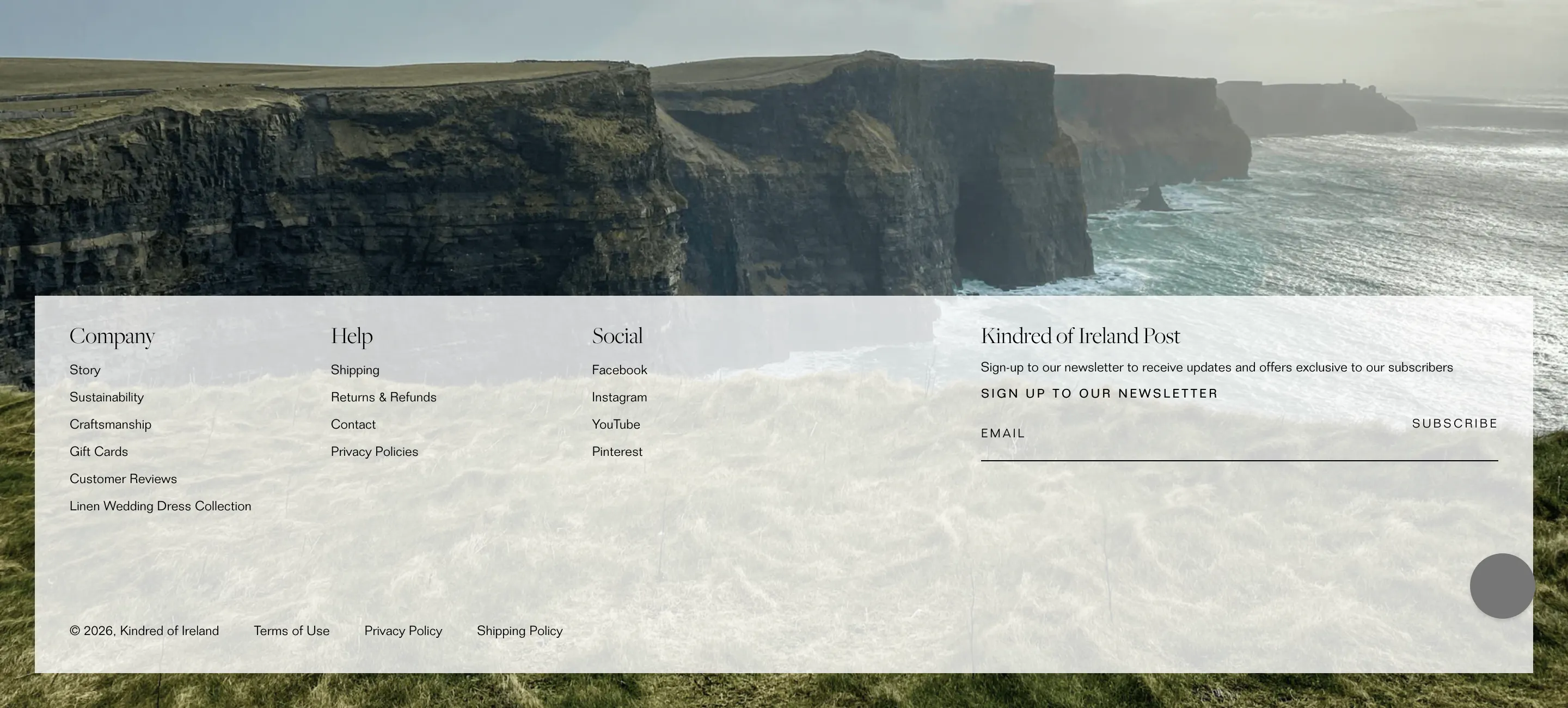
Task: Click the newsletter Email input field
Action: [1187, 434]
